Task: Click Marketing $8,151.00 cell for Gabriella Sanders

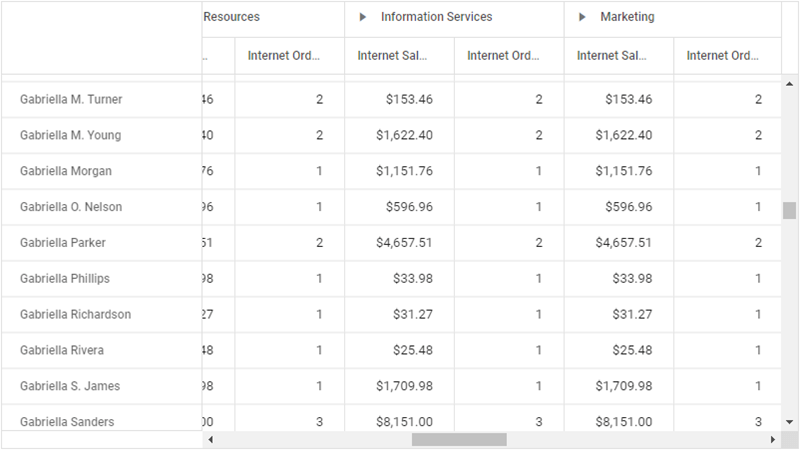Action: (x=623, y=422)
